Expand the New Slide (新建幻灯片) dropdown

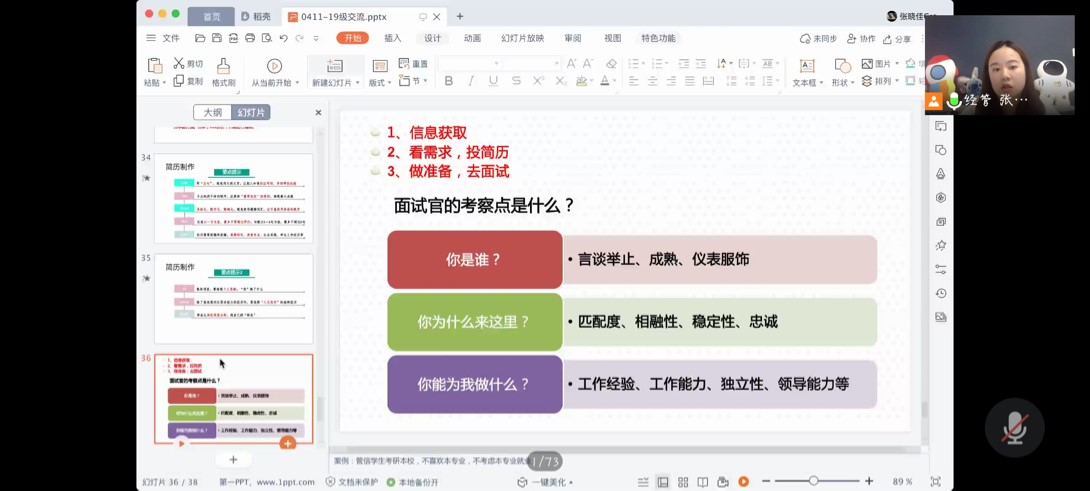coord(356,83)
